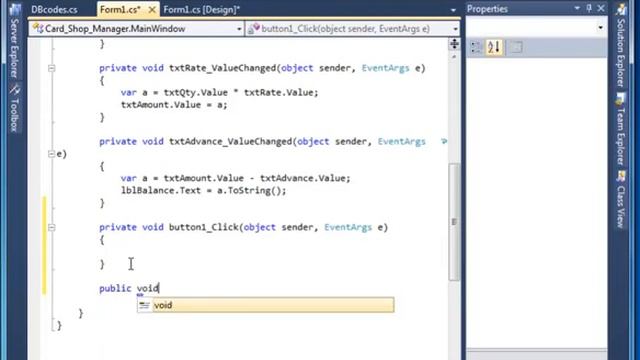Viewport: 640px width, 360px height.
Task: Click the button1_Click method name in code
Action: (x=204, y=227)
